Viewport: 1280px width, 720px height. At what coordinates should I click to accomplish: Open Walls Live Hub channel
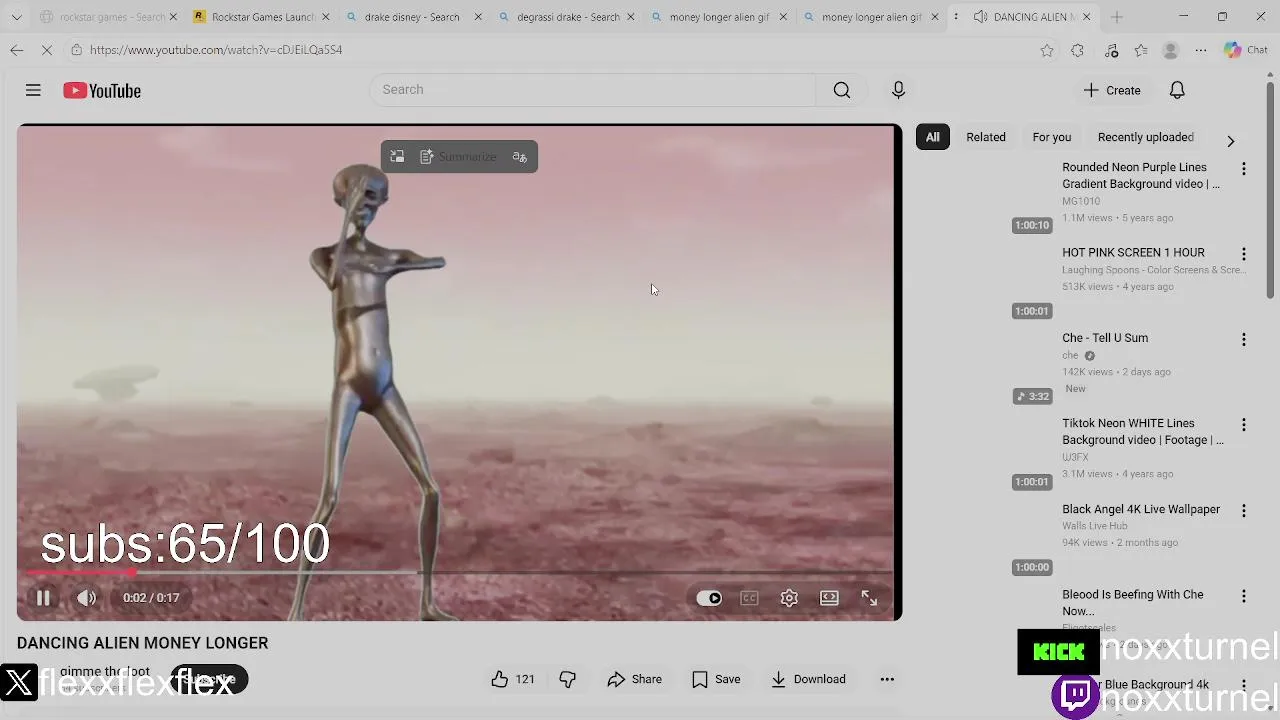pyautogui.click(x=1094, y=526)
